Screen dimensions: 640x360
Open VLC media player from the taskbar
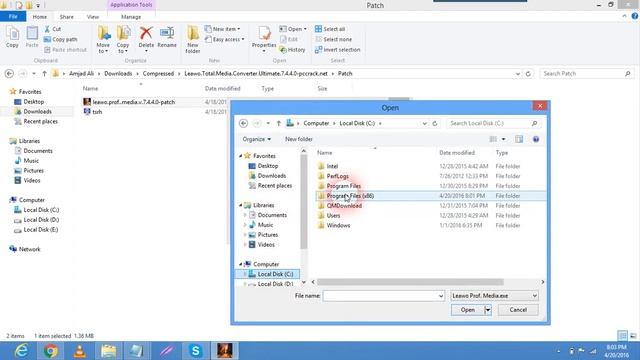(x=80, y=351)
